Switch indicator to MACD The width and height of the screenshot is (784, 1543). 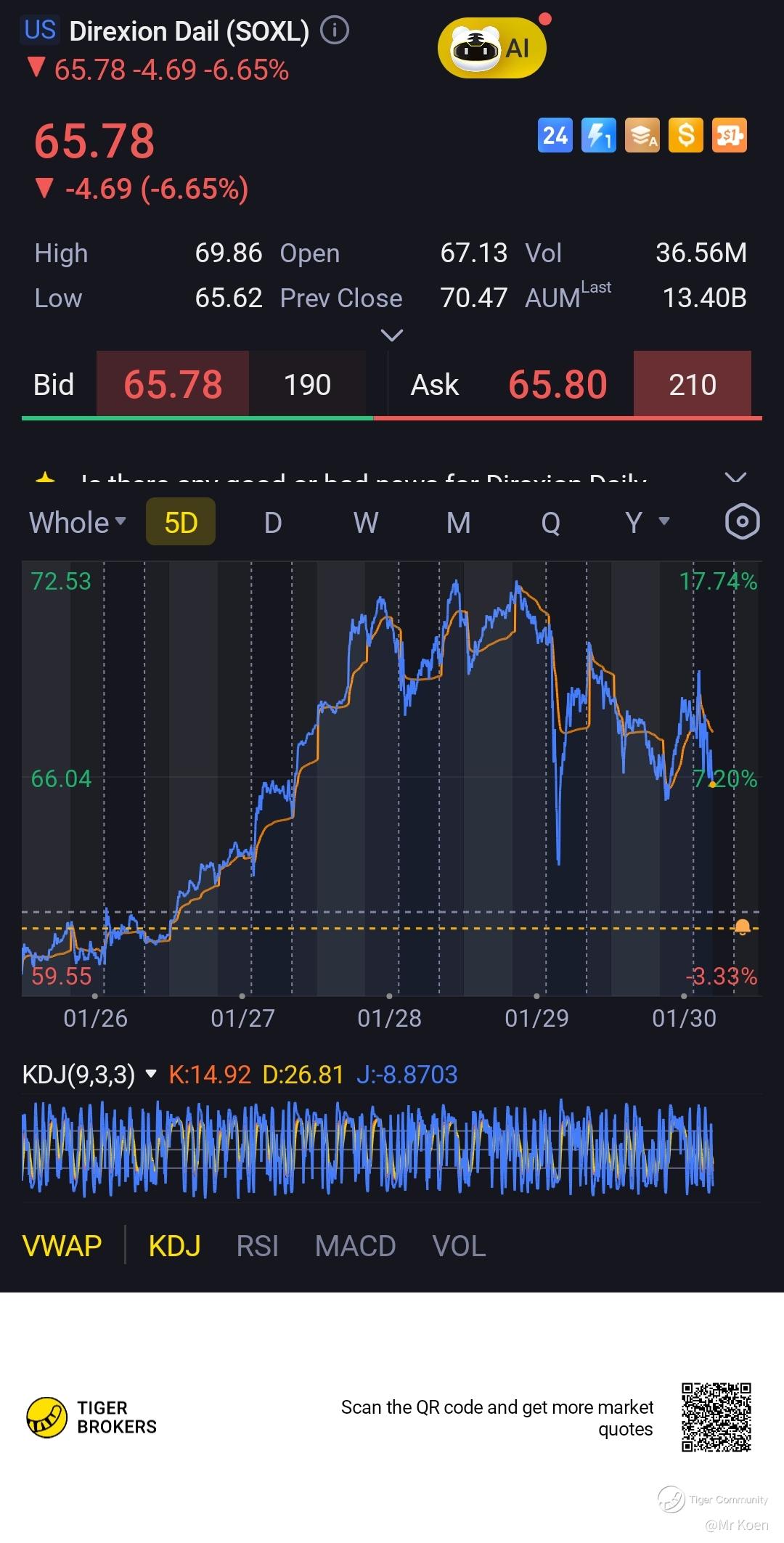coord(355,1246)
